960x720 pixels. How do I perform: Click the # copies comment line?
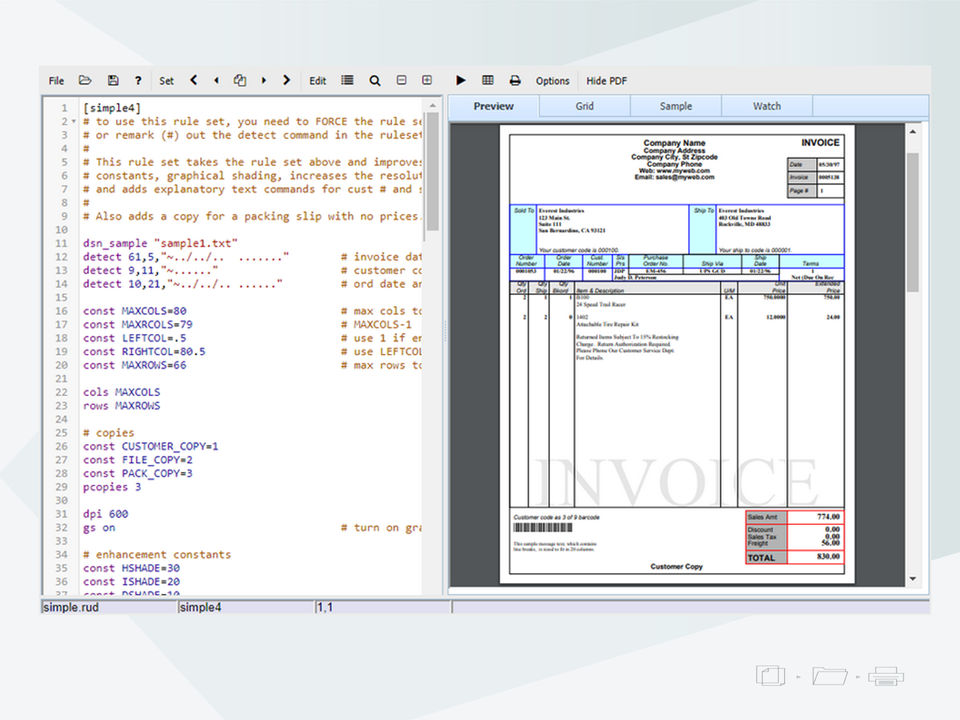coord(108,433)
